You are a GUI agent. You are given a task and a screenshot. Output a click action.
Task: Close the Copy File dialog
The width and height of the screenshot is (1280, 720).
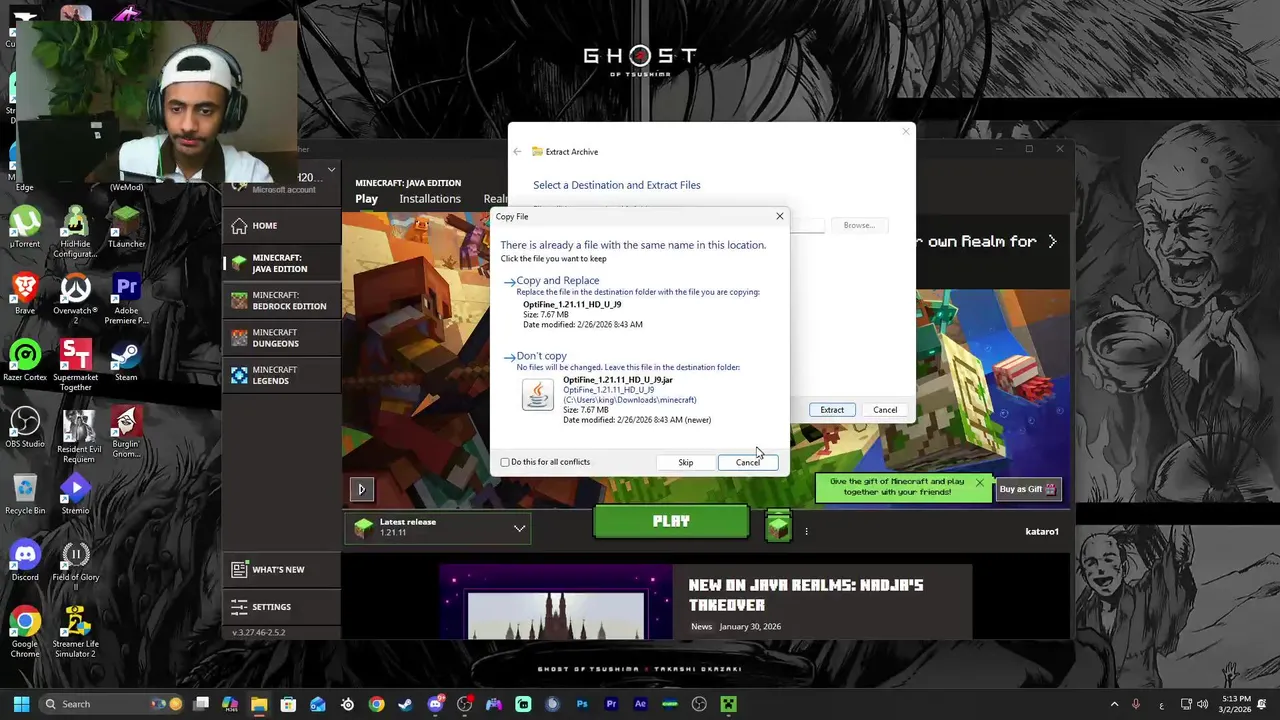(x=780, y=216)
